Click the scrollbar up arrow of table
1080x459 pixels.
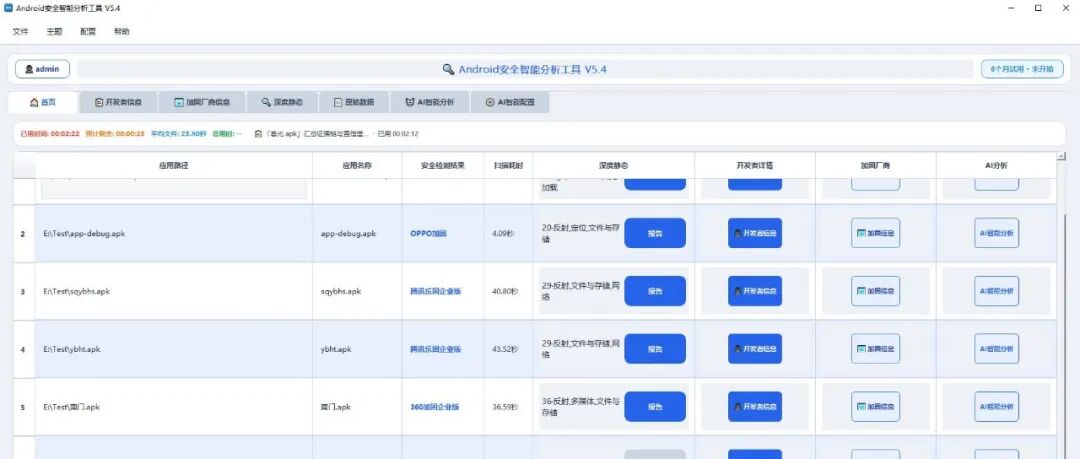pos(1061,156)
